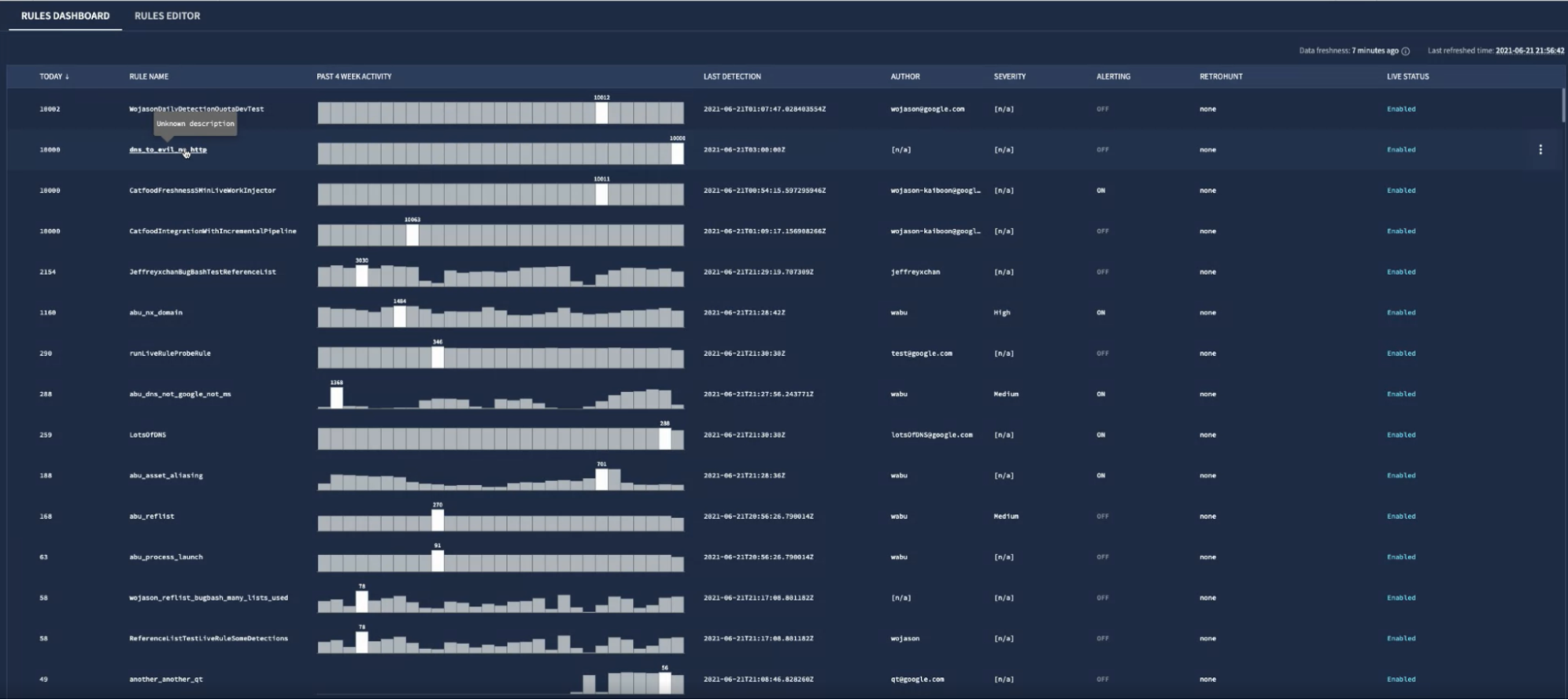1568x700 pixels.
Task: Sort by the Severity column header
Action: (1009, 77)
